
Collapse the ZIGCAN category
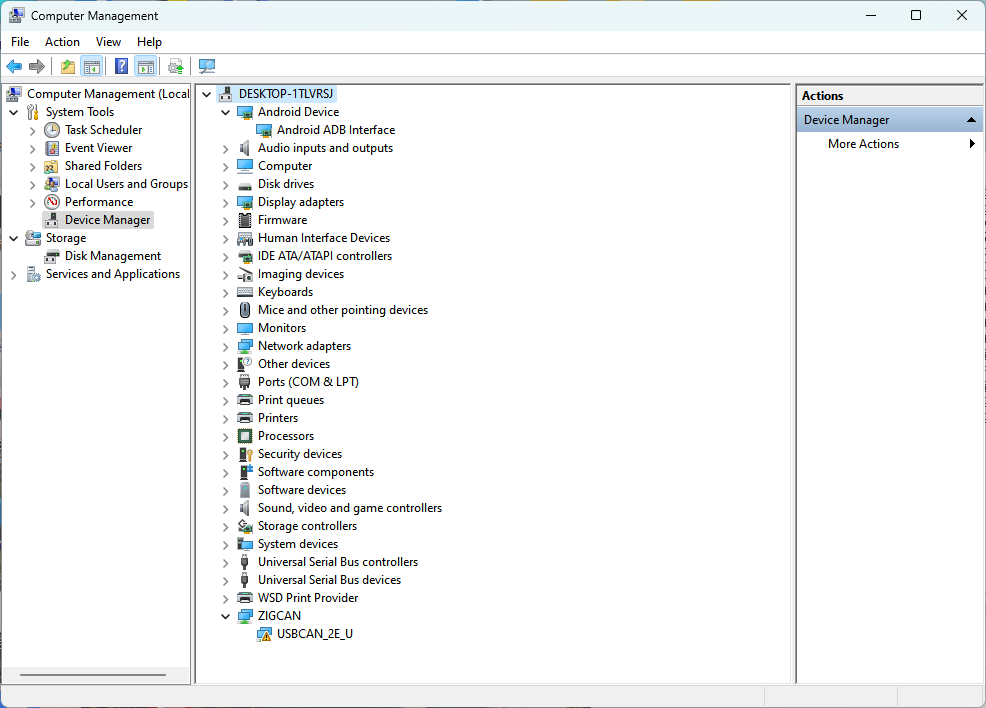(225, 617)
